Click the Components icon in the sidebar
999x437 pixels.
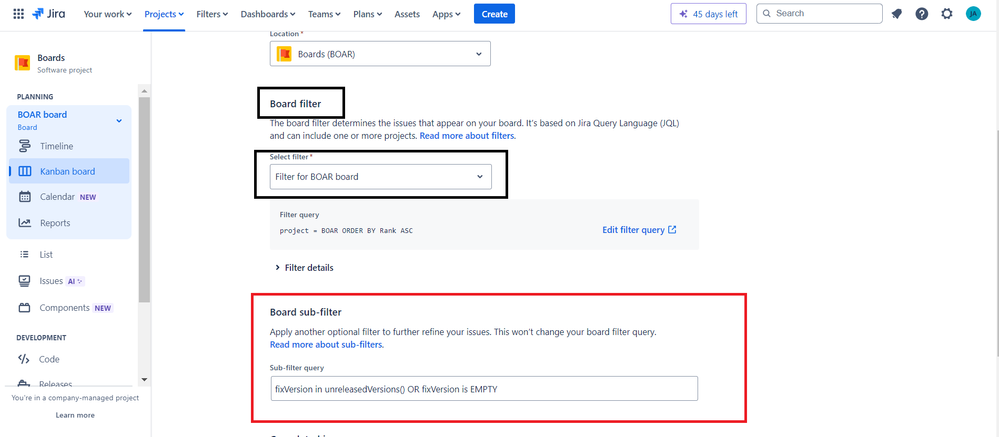pyautogui.click(x=25, y=308)
